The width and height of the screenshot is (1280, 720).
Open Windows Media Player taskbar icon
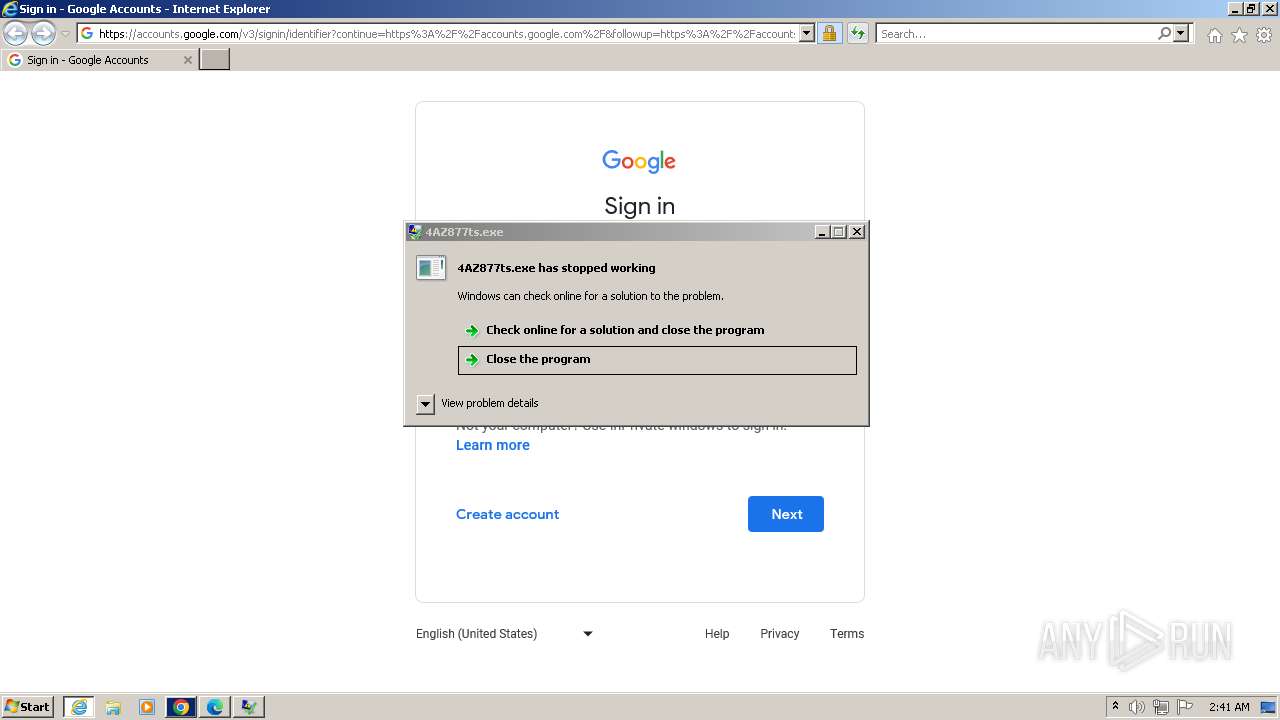pos(147,707)
